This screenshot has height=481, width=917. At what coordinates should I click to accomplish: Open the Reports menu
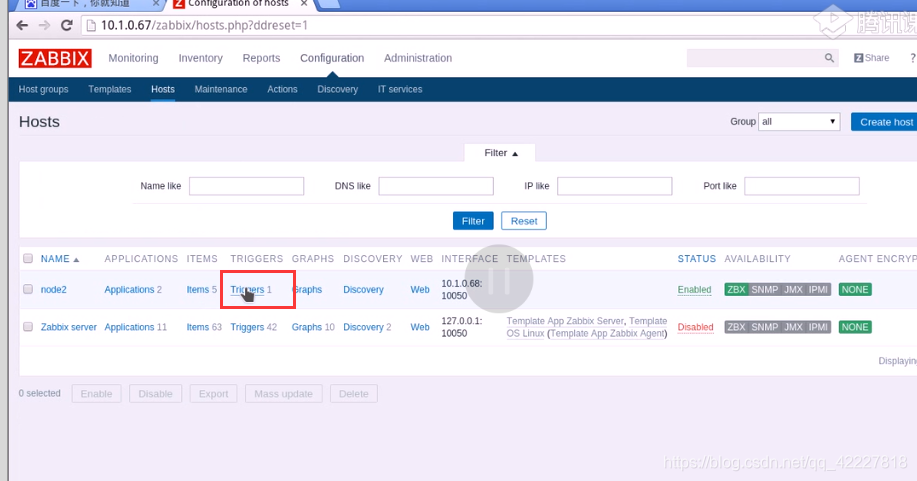[x=261, y=58]
